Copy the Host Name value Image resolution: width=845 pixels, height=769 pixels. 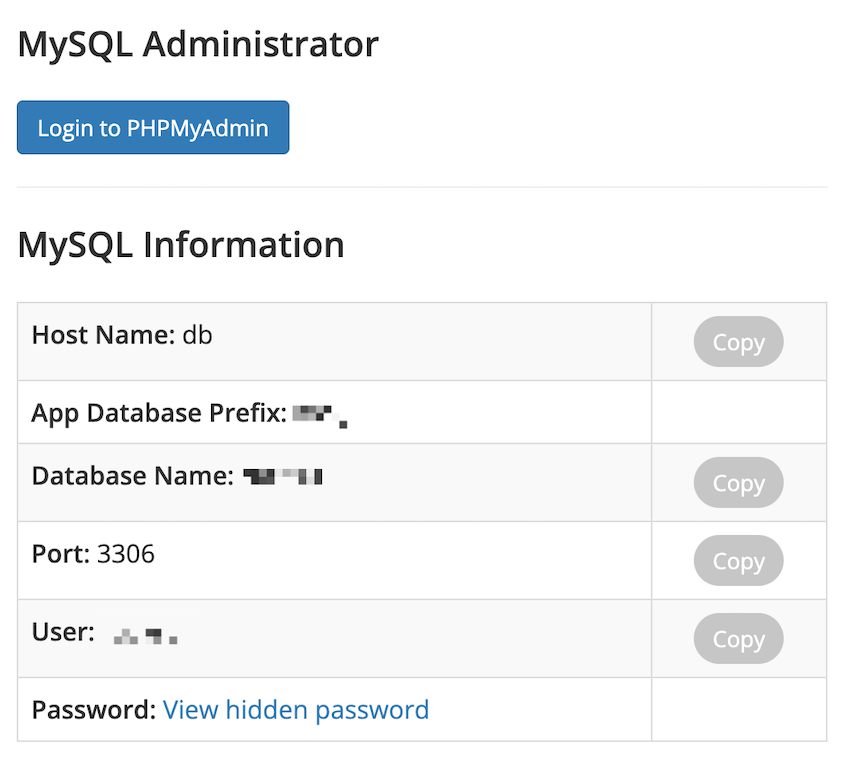click(x=738, y=341)
